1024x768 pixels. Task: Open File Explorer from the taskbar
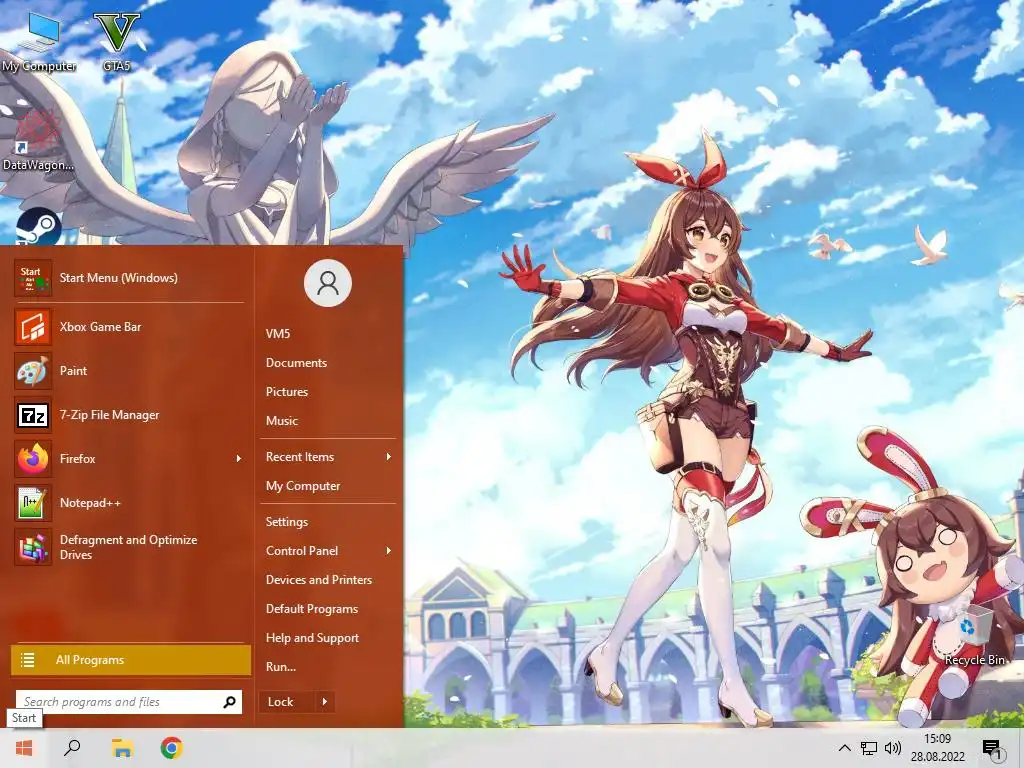tap(122, 748)
